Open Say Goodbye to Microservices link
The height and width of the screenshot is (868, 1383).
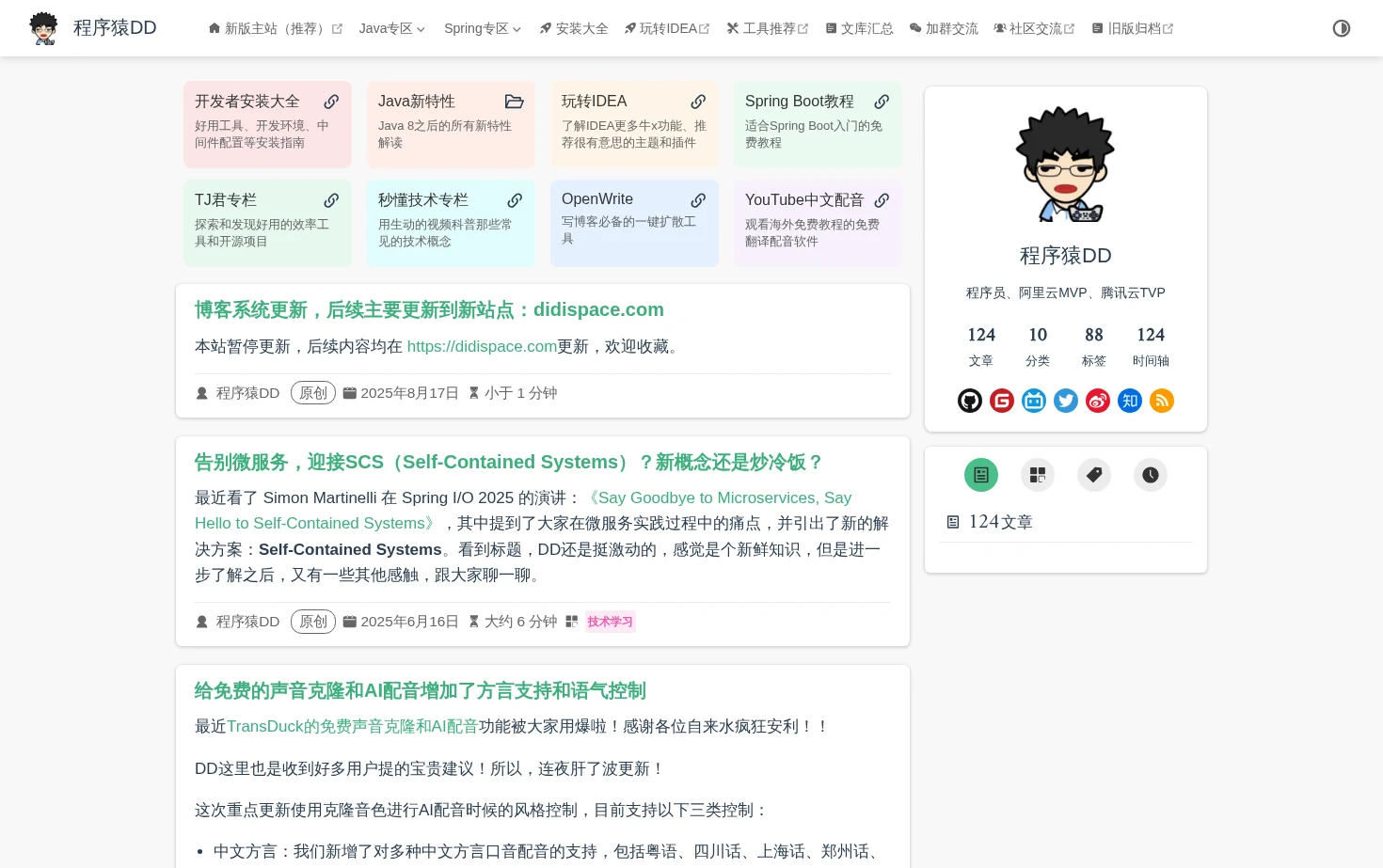[x=523, y=511]
